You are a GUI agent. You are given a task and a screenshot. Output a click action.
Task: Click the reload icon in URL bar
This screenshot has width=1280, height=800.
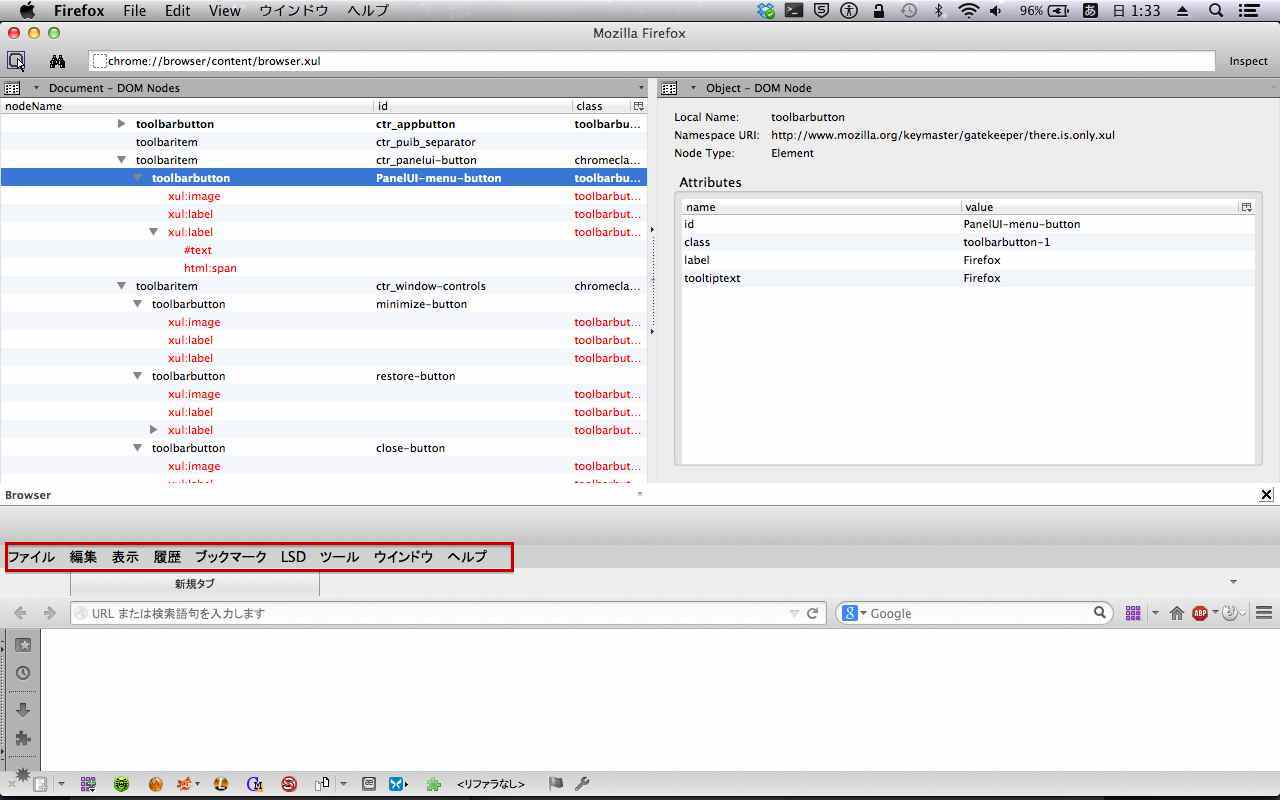(813, 613)
